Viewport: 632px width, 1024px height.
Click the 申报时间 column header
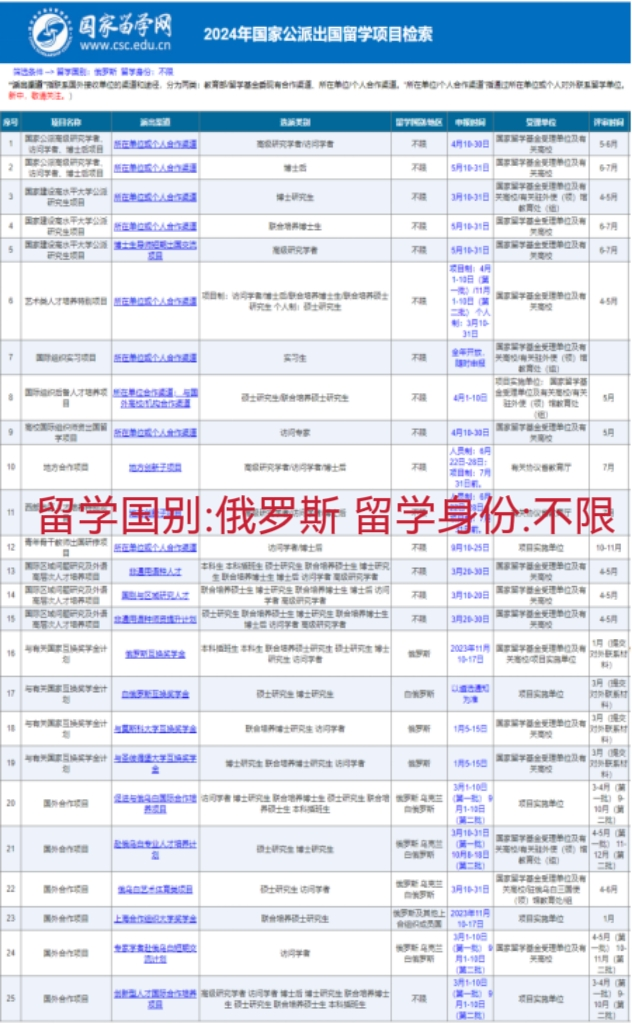point(470,122)
